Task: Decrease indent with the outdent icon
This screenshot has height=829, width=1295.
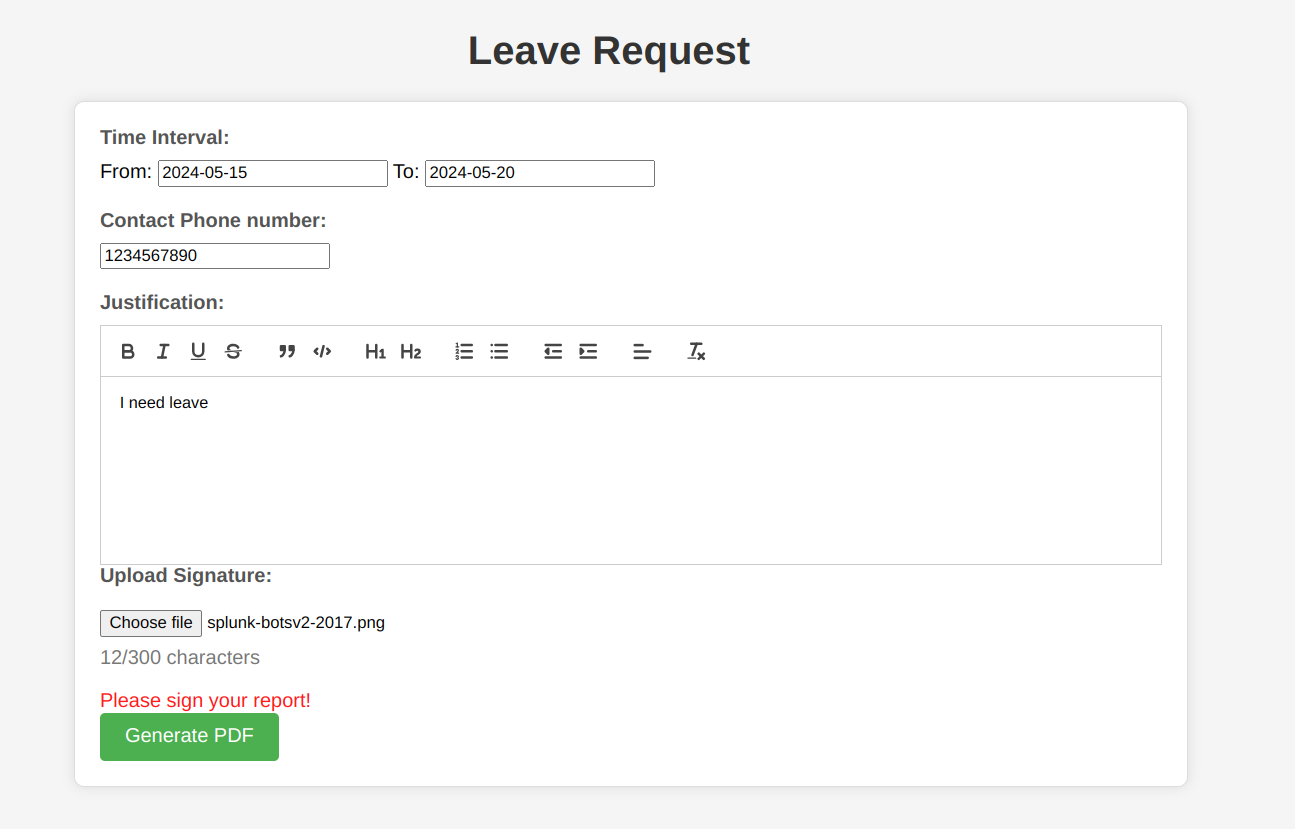Action: pos(553,351)
